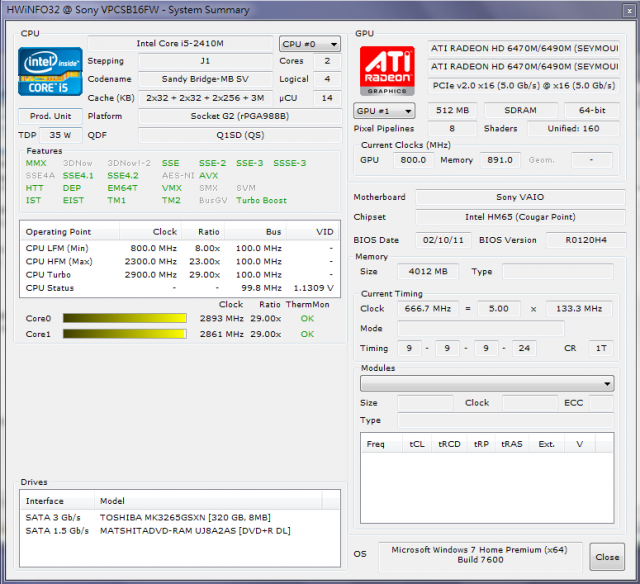Click the Q1SD (QS) QDF field
The image size is (640, 584).
coord(240,135)
